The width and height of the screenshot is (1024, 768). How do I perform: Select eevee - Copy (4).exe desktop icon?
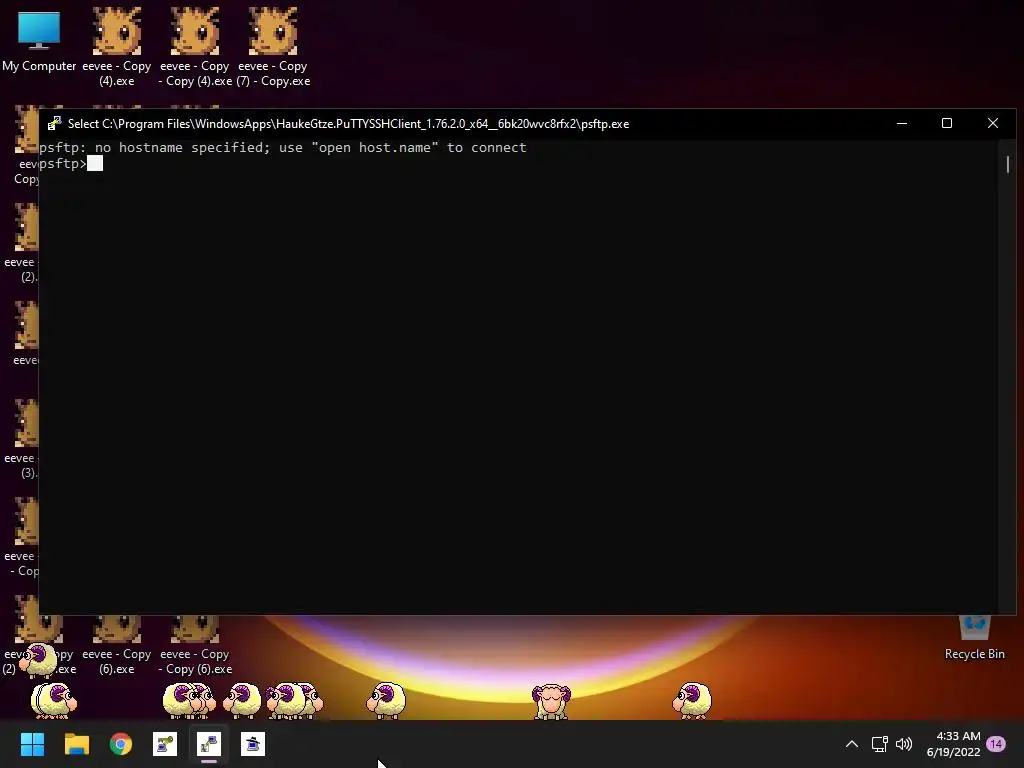coord(117,46)
